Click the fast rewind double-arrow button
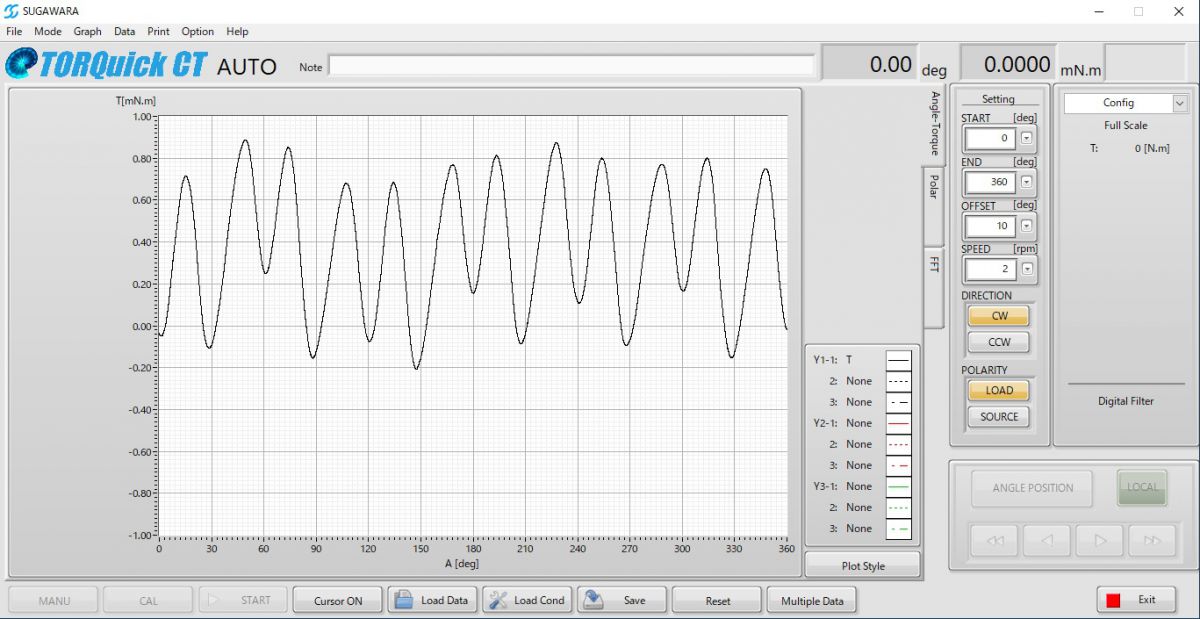Viewport: 1200px width, 619px height. coord(994,541)
